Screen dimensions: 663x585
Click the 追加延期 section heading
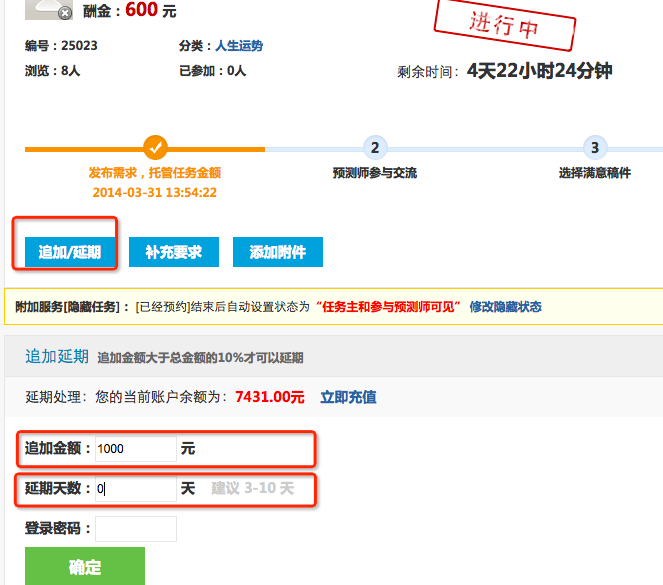57,356
